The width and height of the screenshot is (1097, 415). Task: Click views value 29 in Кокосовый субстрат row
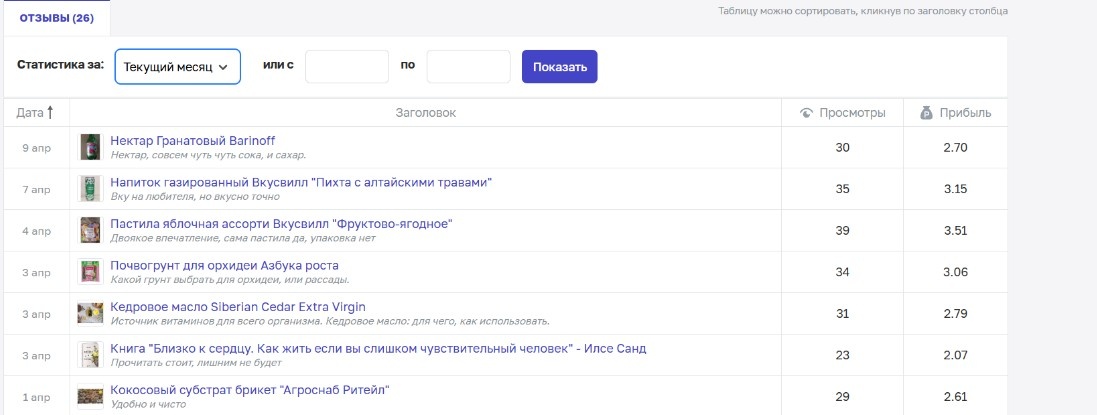(842, 397)
